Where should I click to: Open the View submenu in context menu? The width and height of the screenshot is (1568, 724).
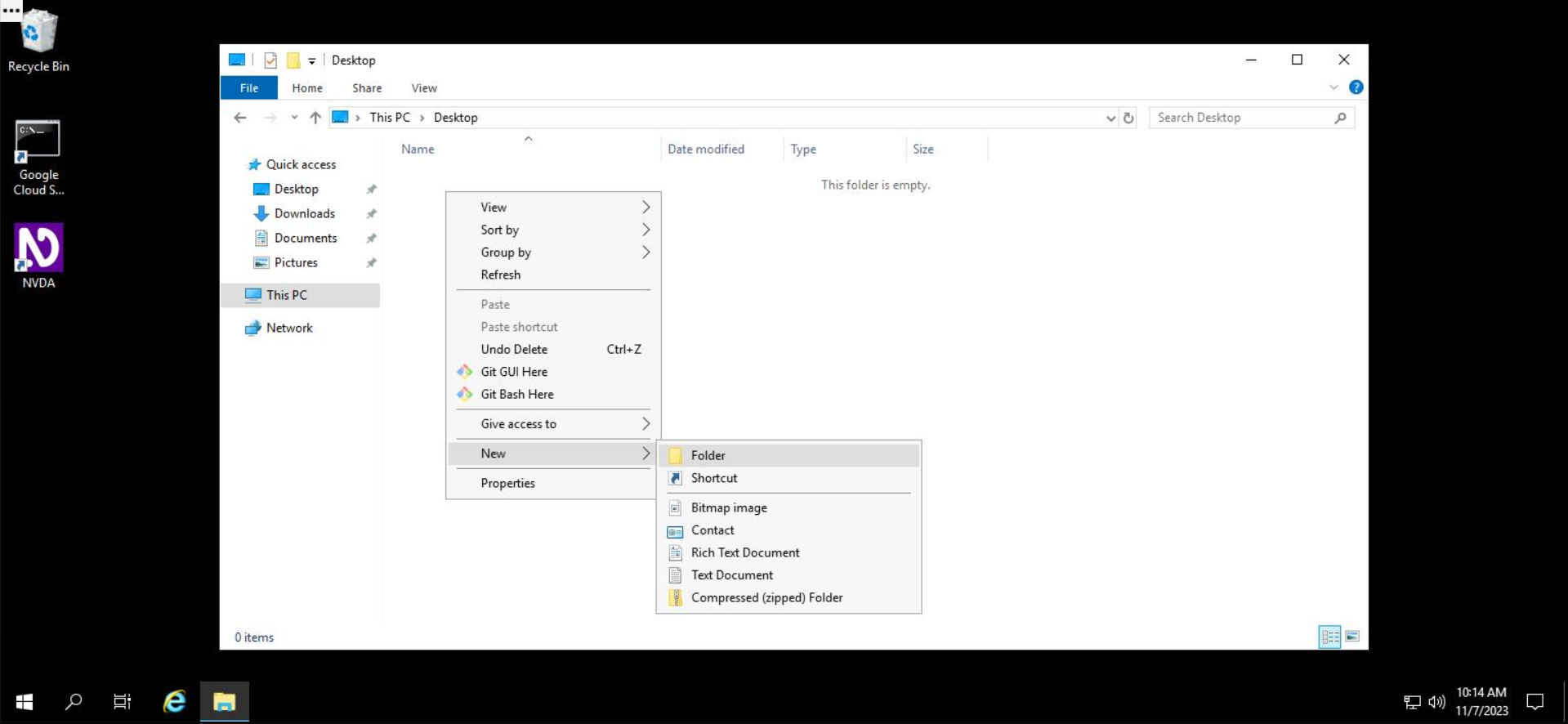[553, 207]
